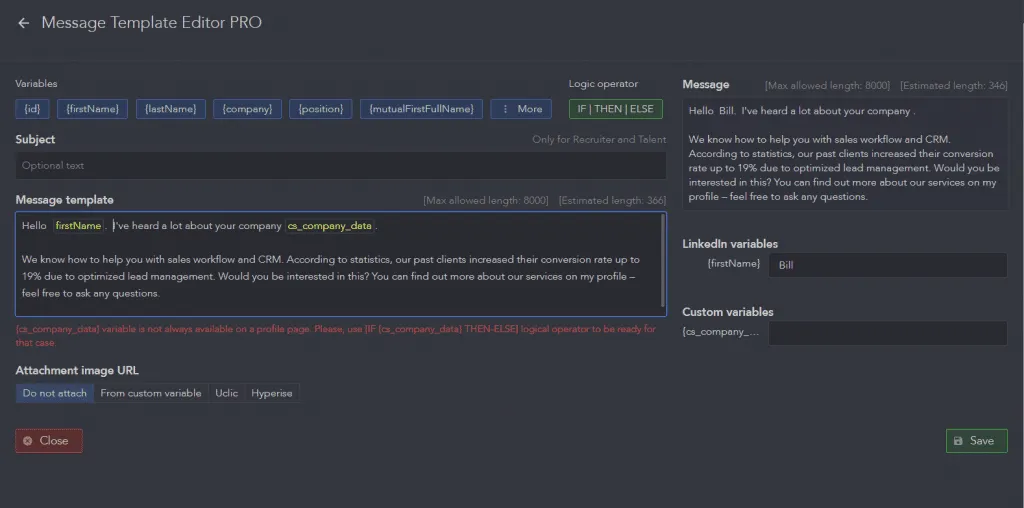
Task: Click 'Only for Recruiter and Talent' note
Action: pyautogui.click(x=599, y=139)
